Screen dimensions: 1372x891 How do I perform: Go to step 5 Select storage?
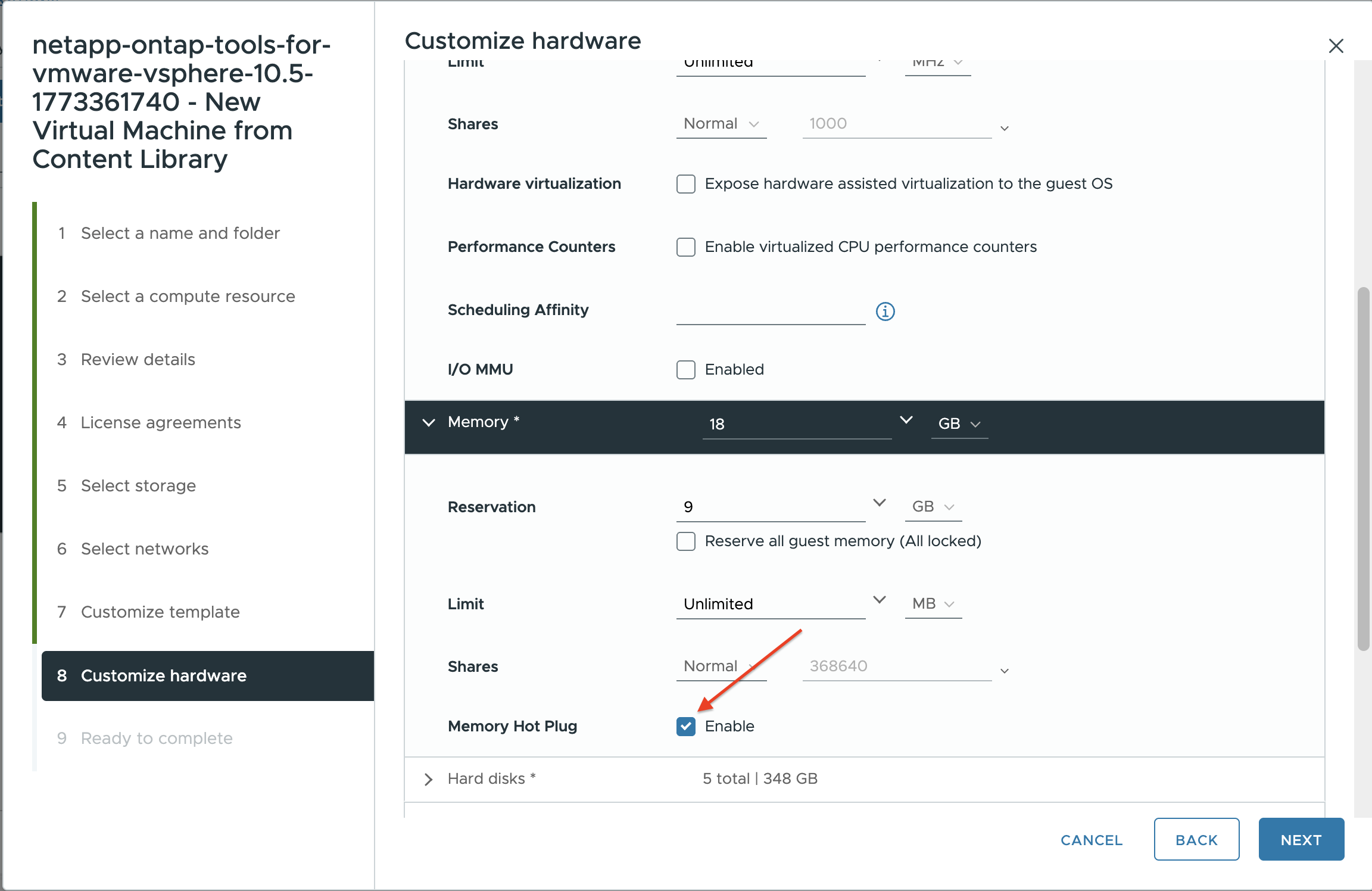click(138, 486)
